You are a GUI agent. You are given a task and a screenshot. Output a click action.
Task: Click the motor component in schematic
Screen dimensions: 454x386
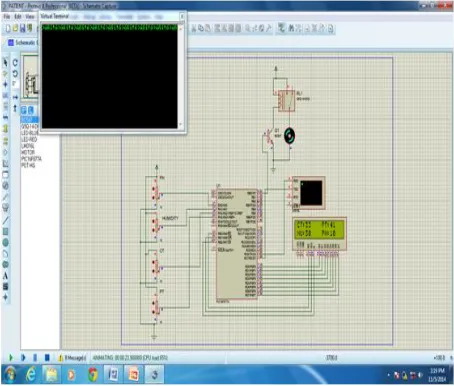tap(289, 136)
